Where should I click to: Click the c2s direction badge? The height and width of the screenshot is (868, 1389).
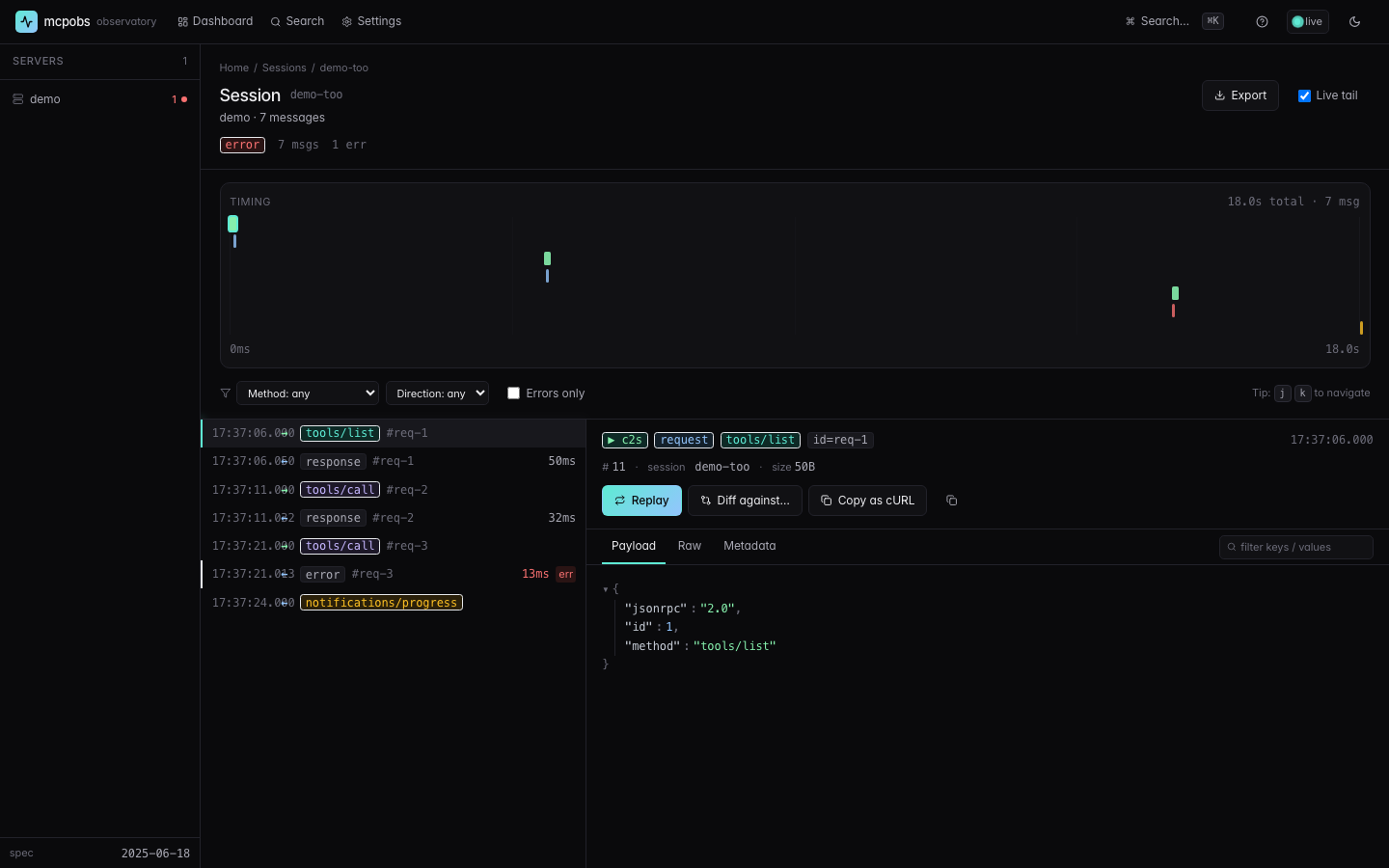click(x=625, y=440)
